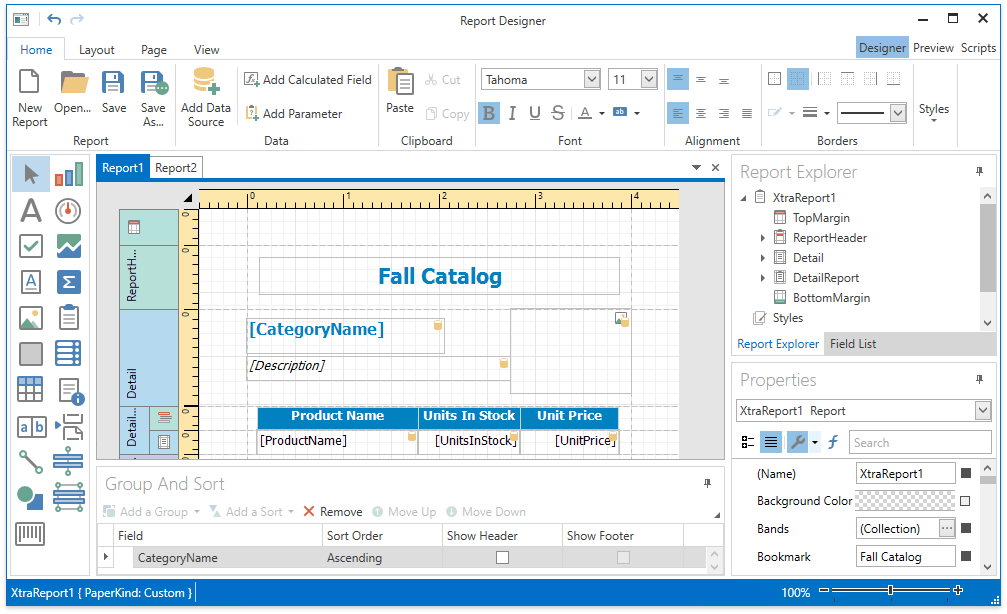Click the zoom slider handle
Screen dimensions: 1007x614
point(890,590)
